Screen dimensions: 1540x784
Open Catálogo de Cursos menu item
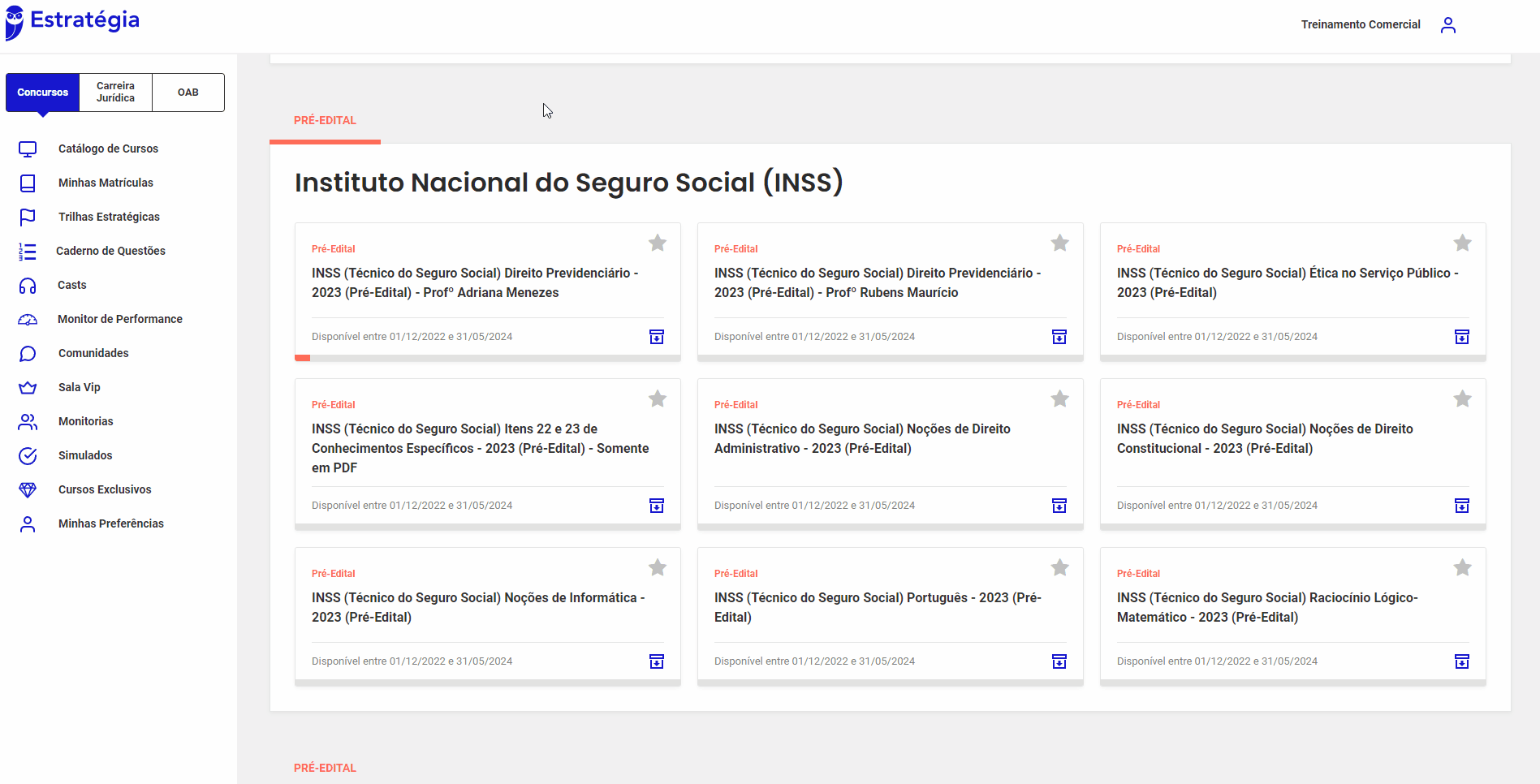coord(108,149)
